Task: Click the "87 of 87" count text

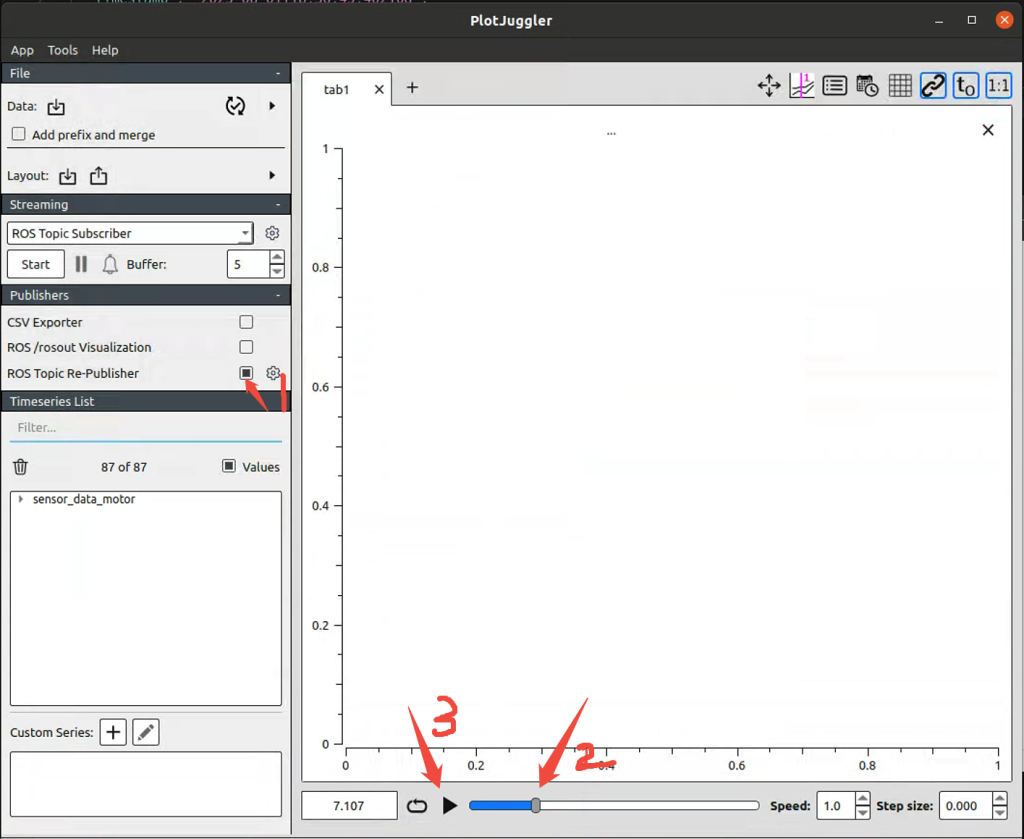Action: (124, 467)
